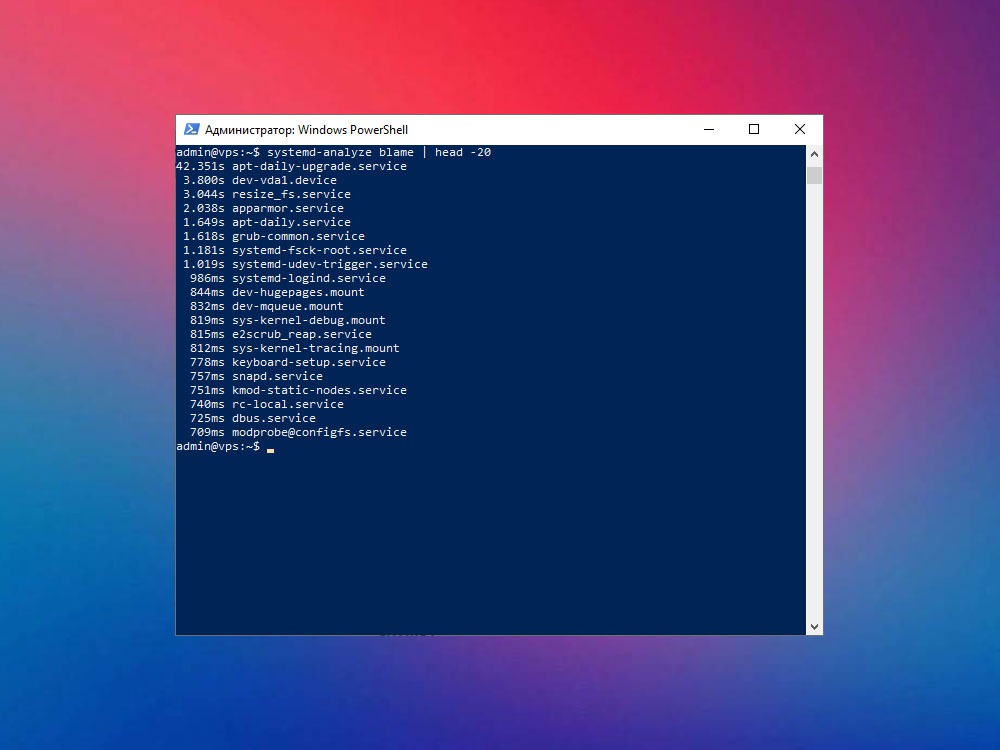This screenshot has width=1000, height=750.
Task: Click the modprobe@configfs.service line
Action: pos(298,433)
